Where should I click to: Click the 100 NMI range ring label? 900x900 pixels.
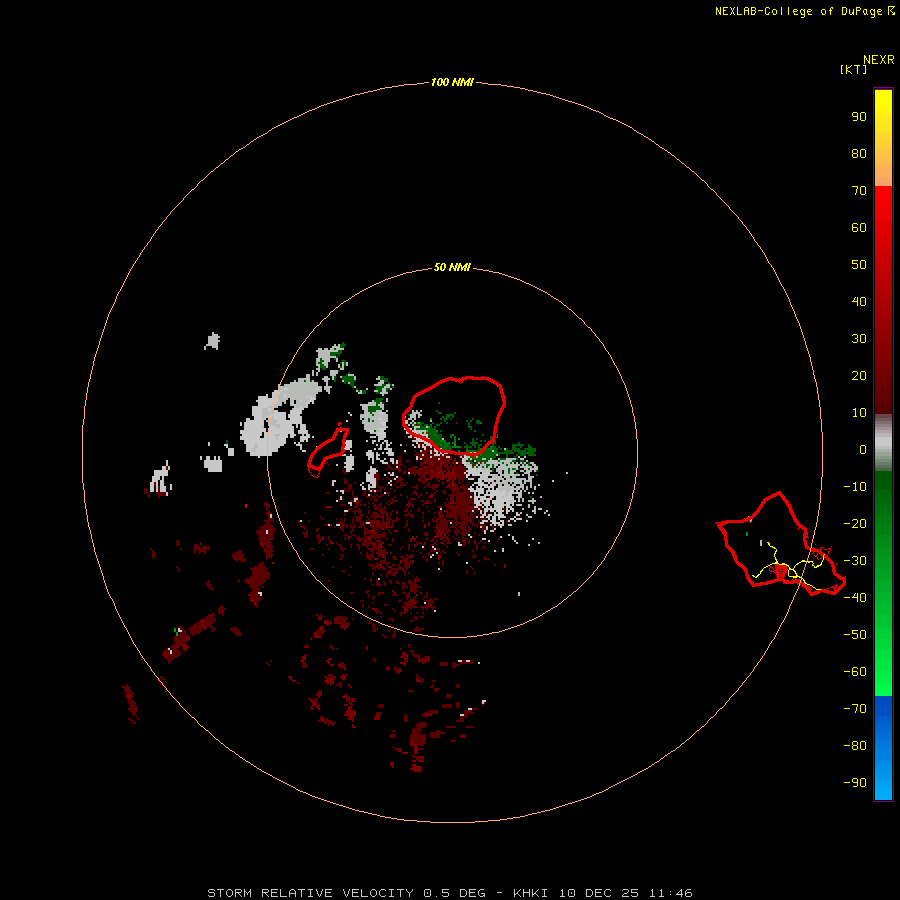point(452,82)
